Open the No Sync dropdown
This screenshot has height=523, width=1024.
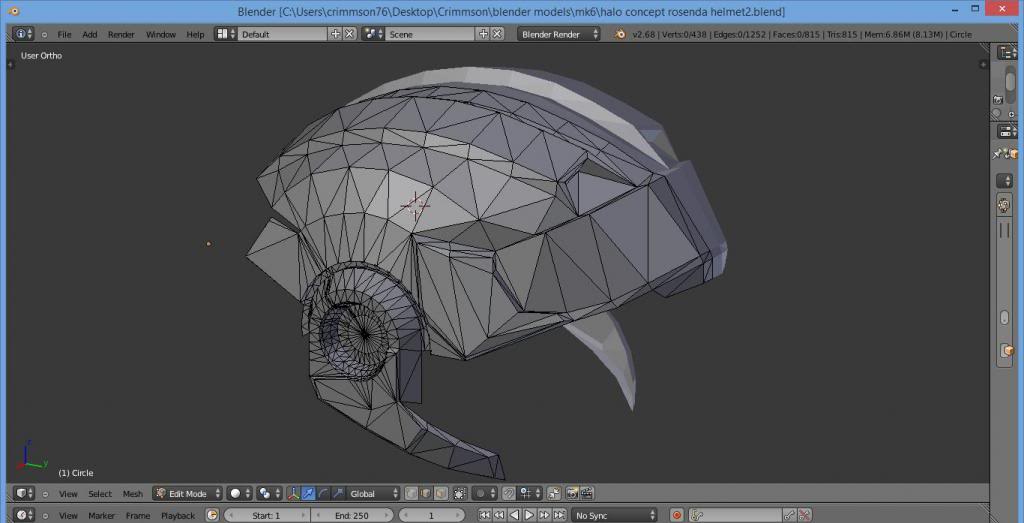(x=615, y=515)
